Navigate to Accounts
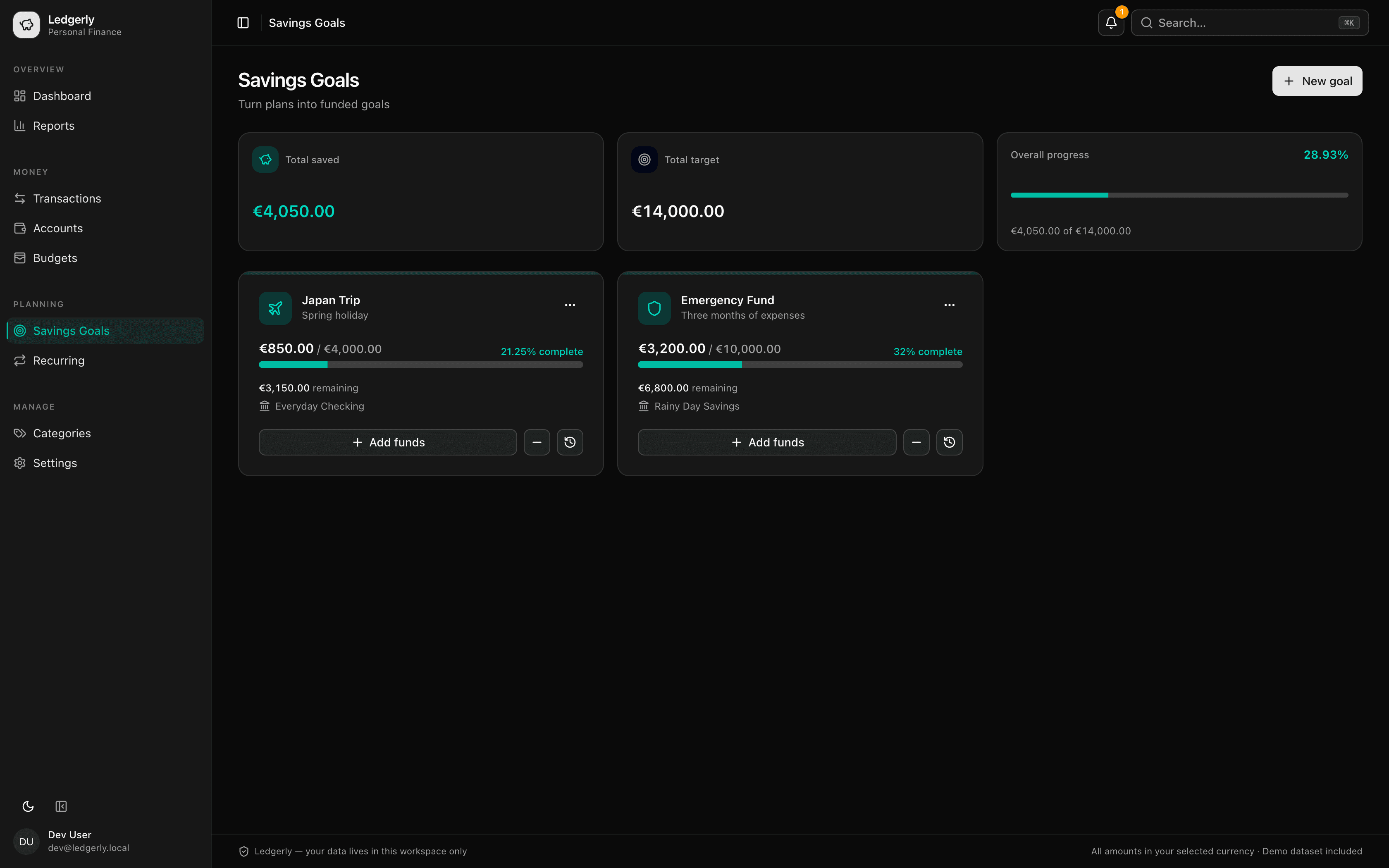The height and width of the screenshot is (868, 1389). (x=105, y=229)
